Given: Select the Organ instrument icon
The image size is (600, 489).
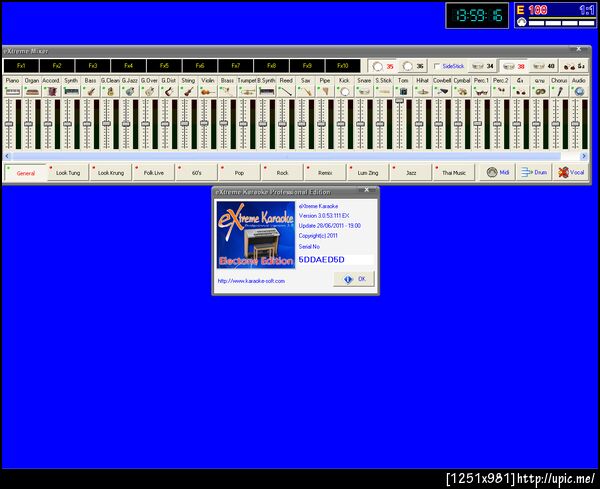Looking at the screenshot, I should pos(32,91).
